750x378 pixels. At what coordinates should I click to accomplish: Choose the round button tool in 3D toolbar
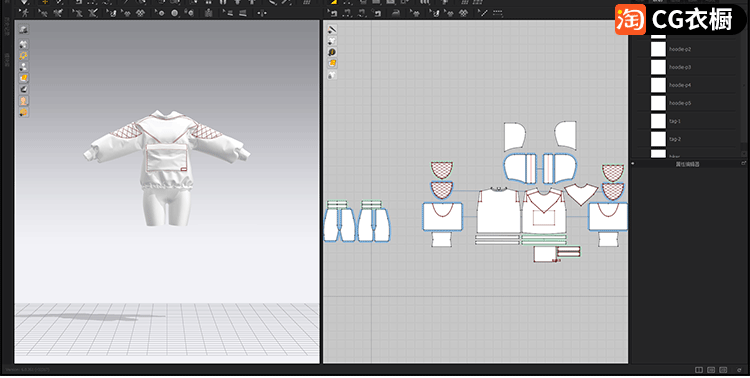coord(175,13)
